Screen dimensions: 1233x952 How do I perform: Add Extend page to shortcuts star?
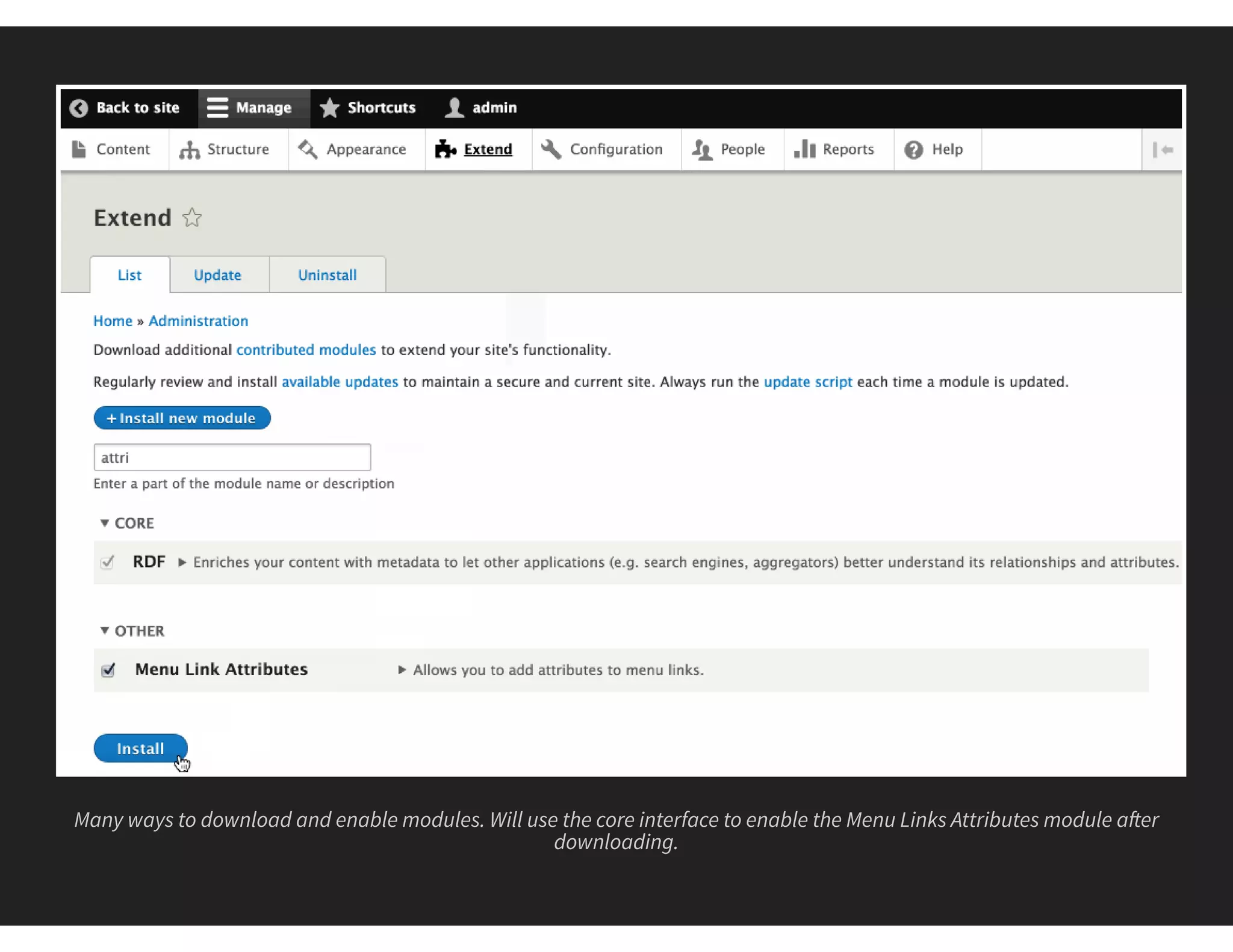point(192,217)
